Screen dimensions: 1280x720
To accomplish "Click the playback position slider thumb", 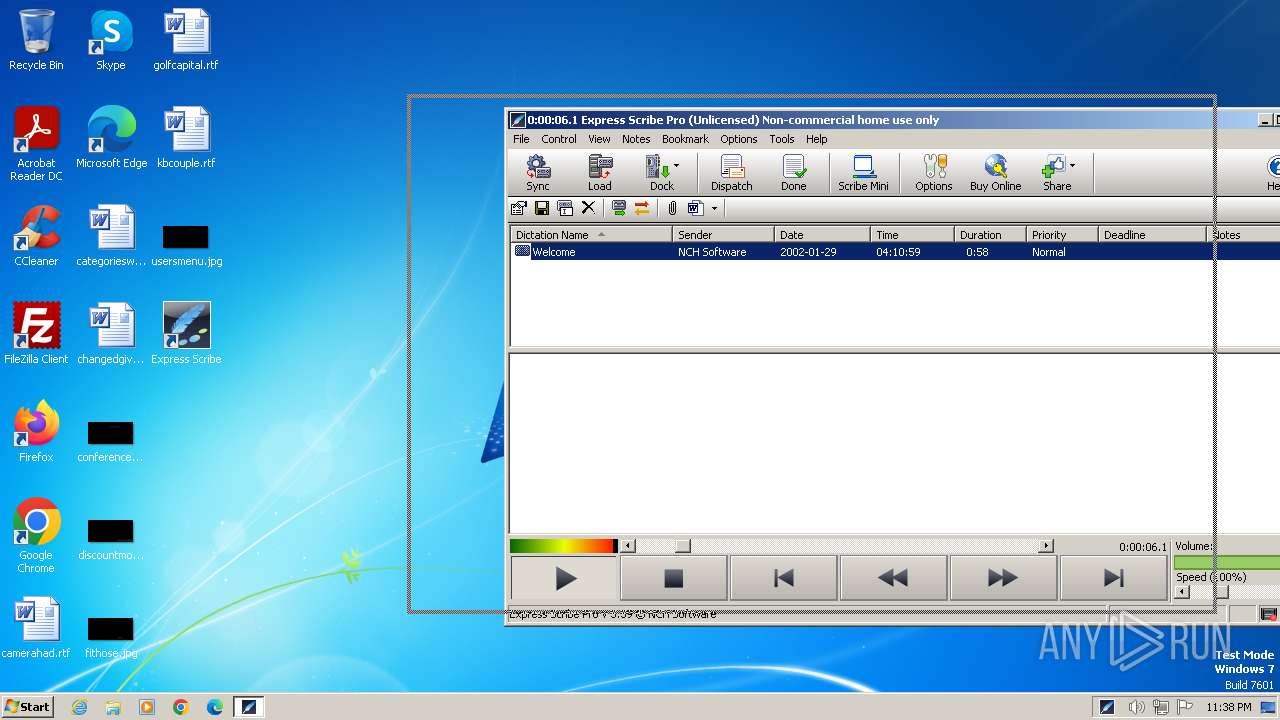I will point(682,546).
